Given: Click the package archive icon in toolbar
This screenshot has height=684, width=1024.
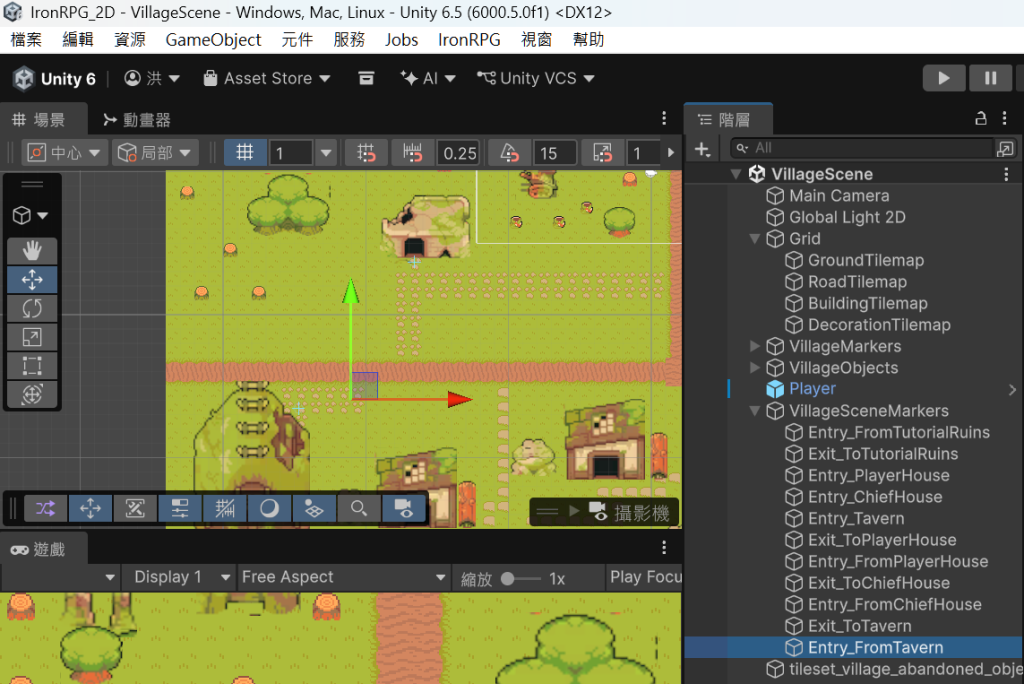Looking at the screenshot, I should pos(366,78).
